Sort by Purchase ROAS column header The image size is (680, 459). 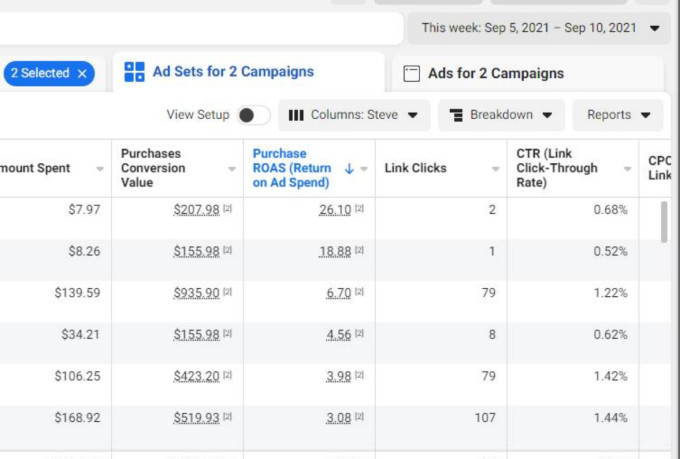292,168
